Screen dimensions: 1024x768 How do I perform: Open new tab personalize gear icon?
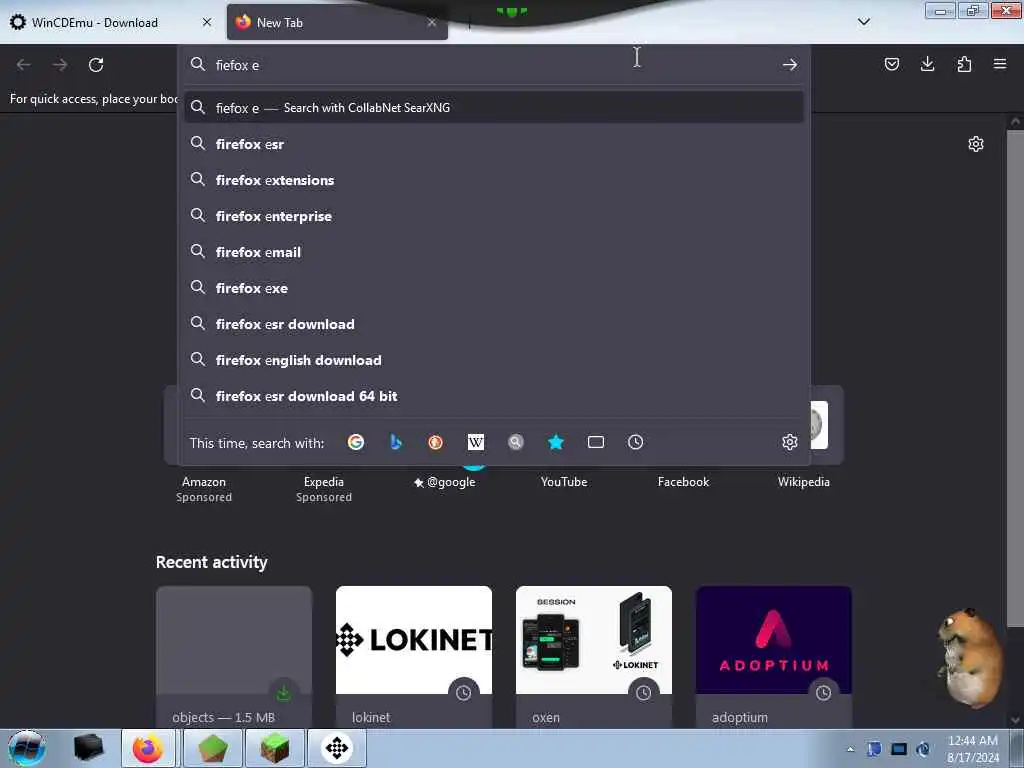coord(976,144)
